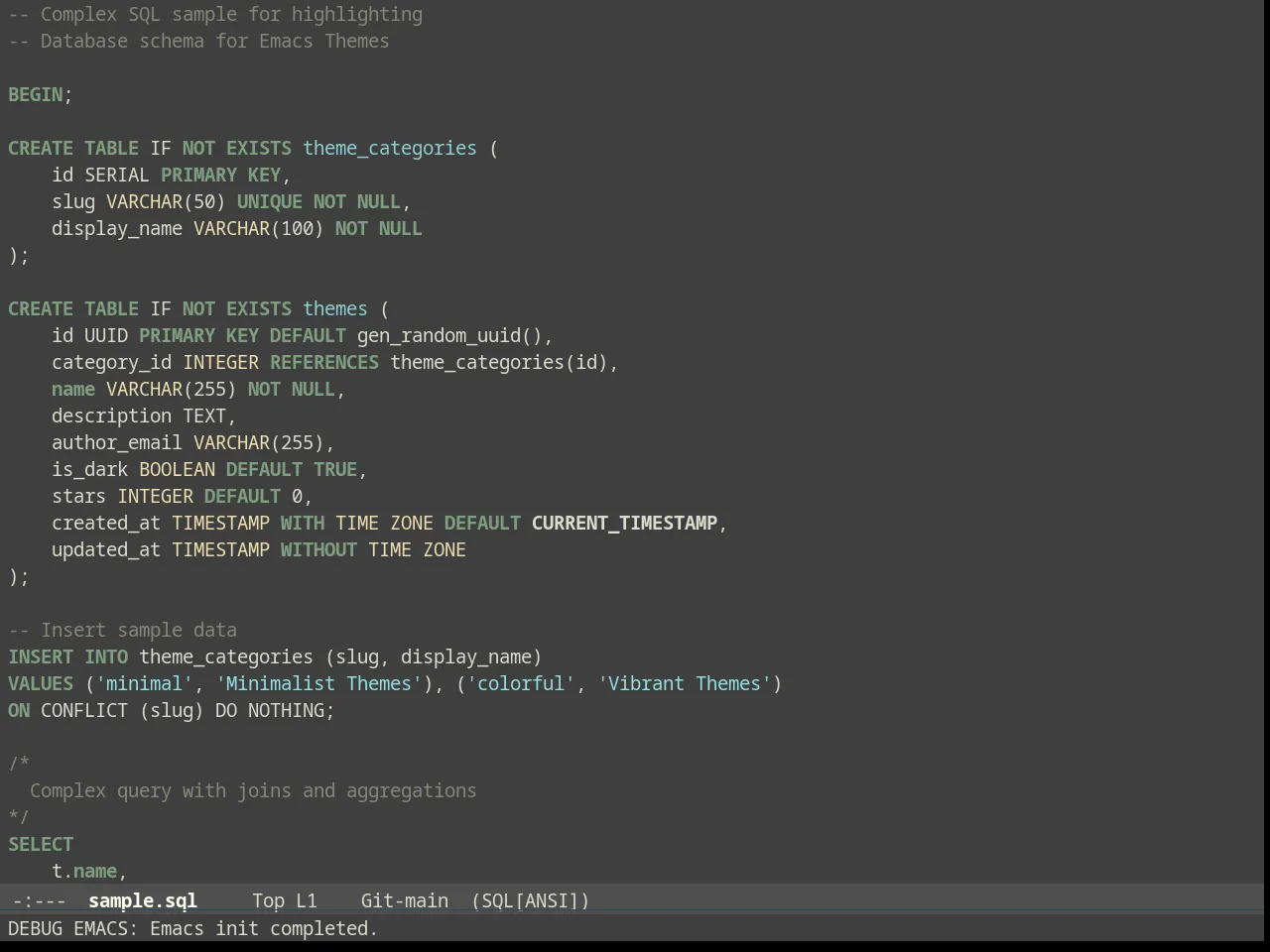This screenshot has height=952, width=1270.
Task: Click the CONFLICT word
Action: (84, 710)
